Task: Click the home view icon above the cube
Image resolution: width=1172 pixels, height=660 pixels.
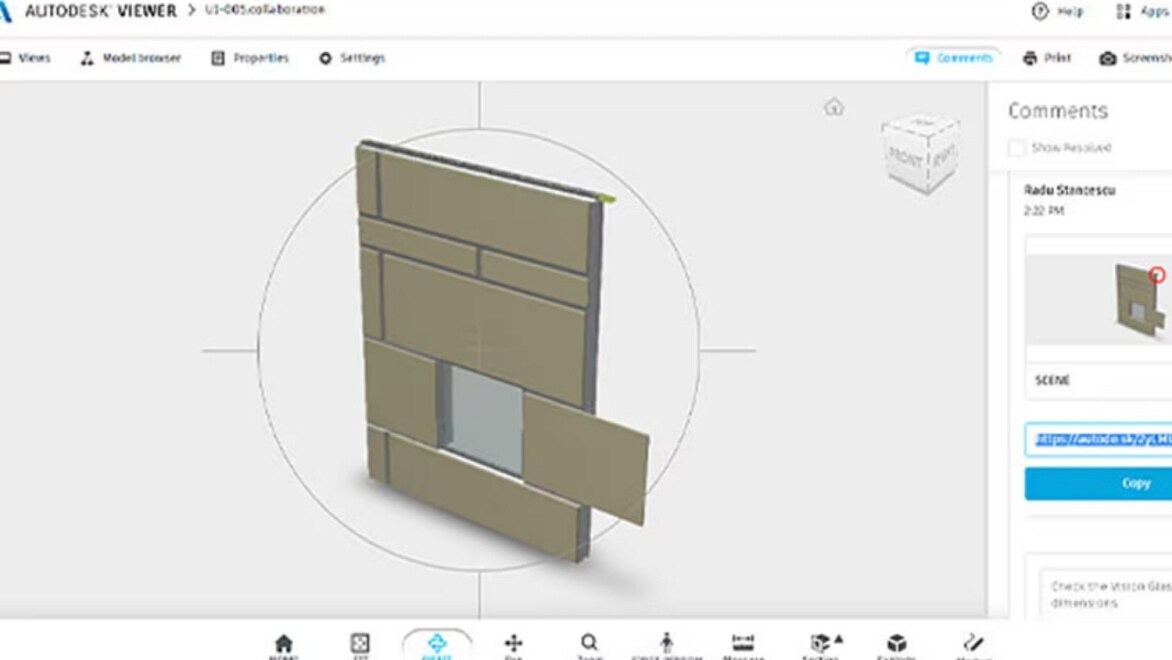Action: coord(834,107)
